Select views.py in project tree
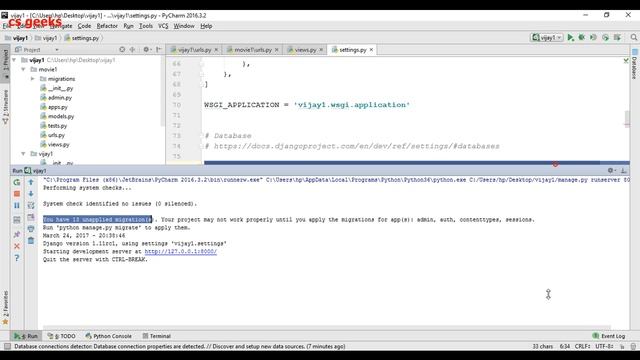640x360 pixels. point(55,144)
